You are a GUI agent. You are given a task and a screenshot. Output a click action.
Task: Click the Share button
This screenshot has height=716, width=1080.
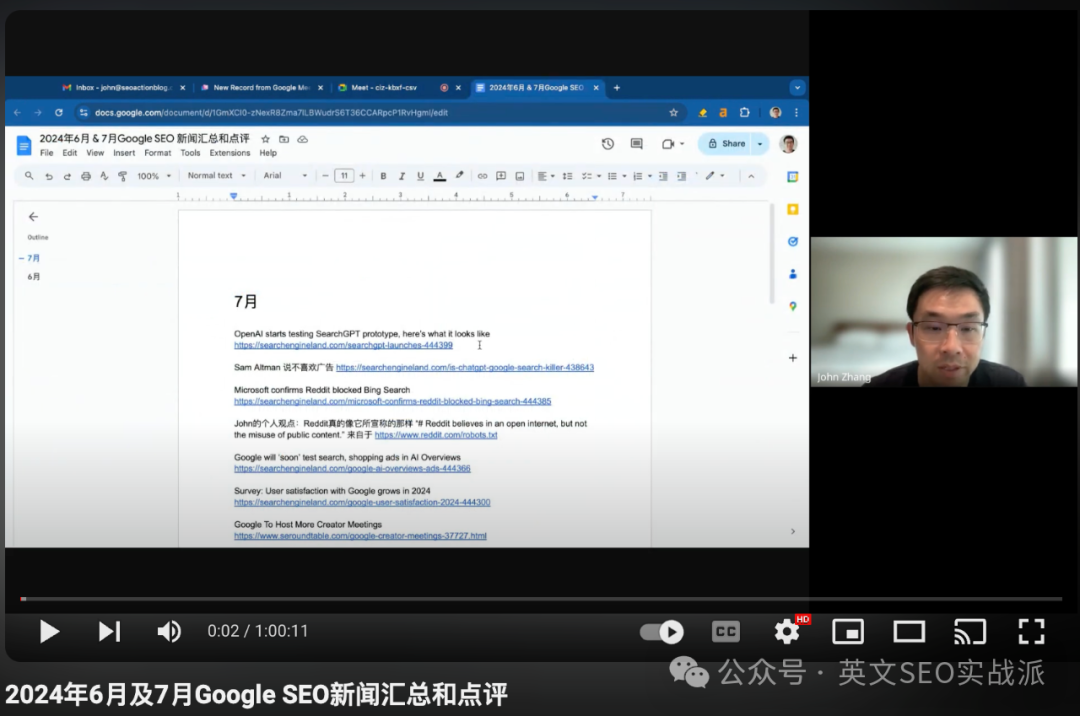pos(727,144)
